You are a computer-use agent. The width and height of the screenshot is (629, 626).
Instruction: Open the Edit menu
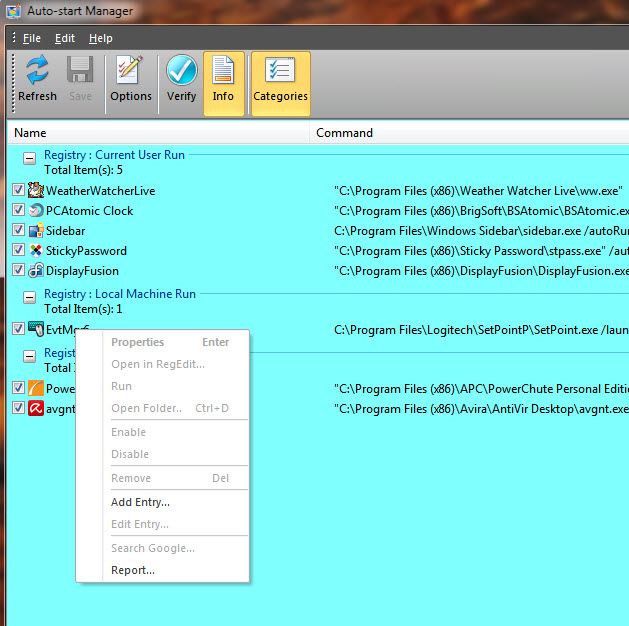(x=65, y=38)
